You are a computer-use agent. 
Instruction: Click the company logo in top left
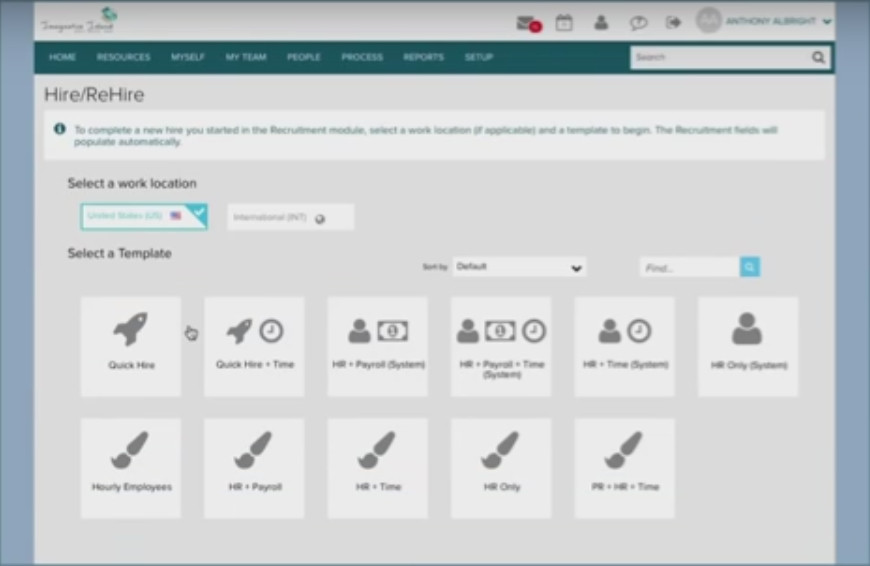[x=79, y=21]
